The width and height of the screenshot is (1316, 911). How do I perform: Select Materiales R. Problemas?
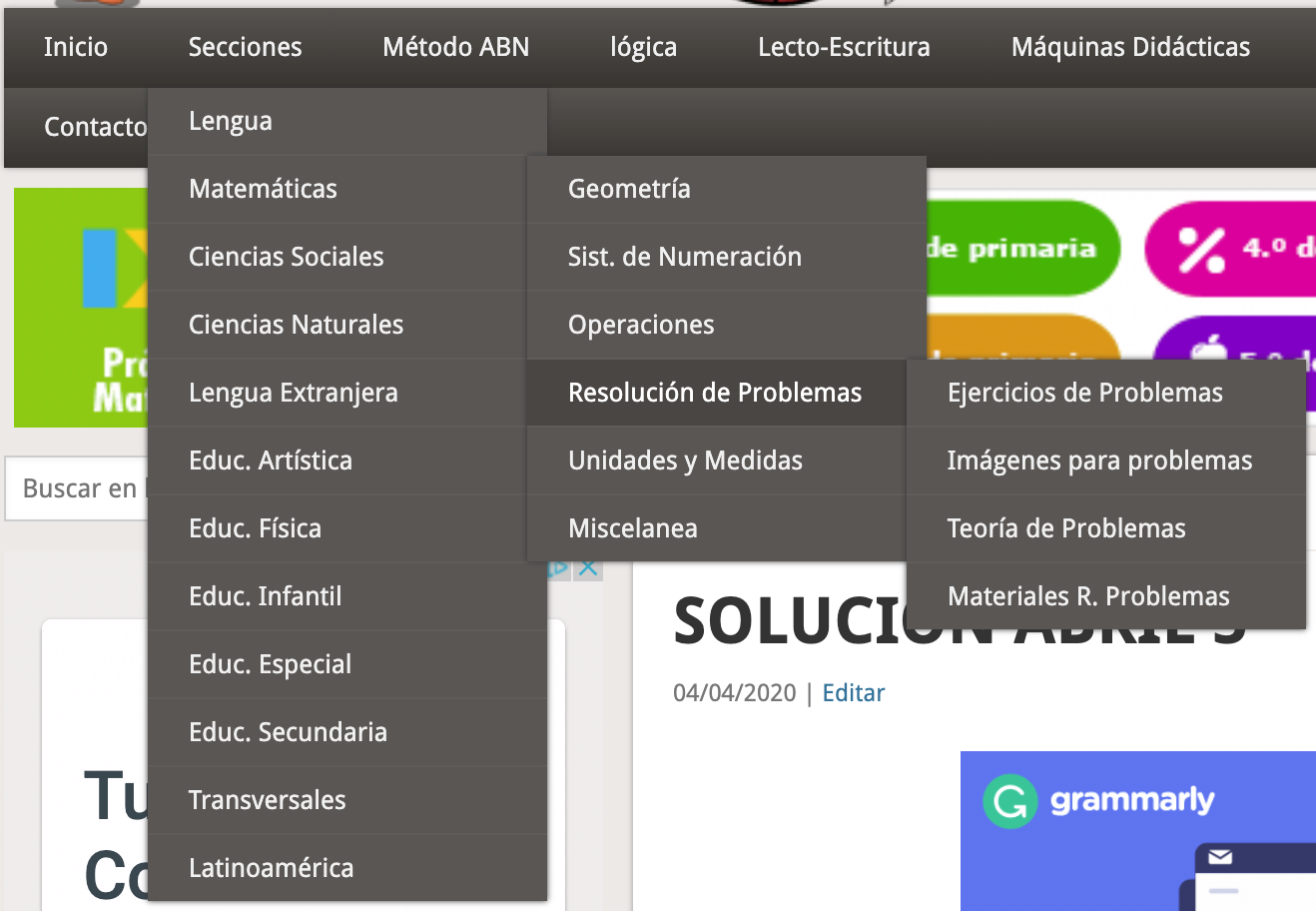[x=1087, y=596]
